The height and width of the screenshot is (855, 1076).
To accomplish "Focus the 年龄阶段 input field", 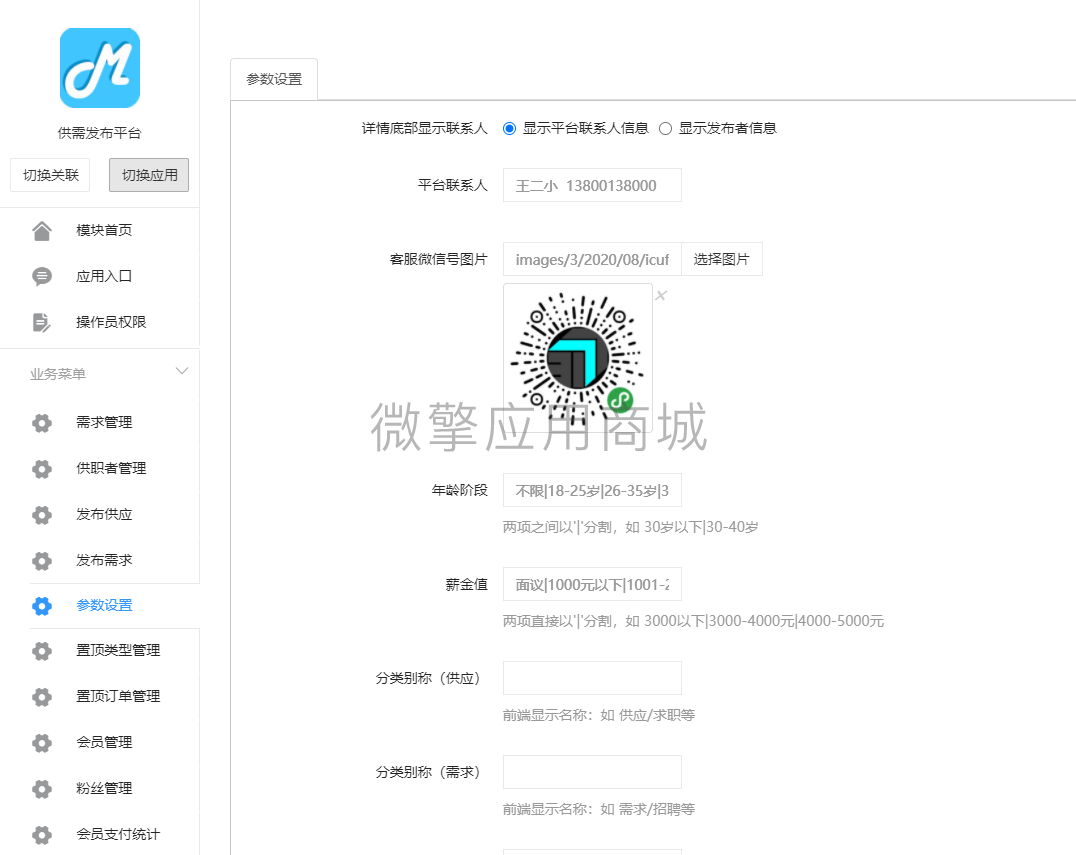I will [x=592, y=491].
